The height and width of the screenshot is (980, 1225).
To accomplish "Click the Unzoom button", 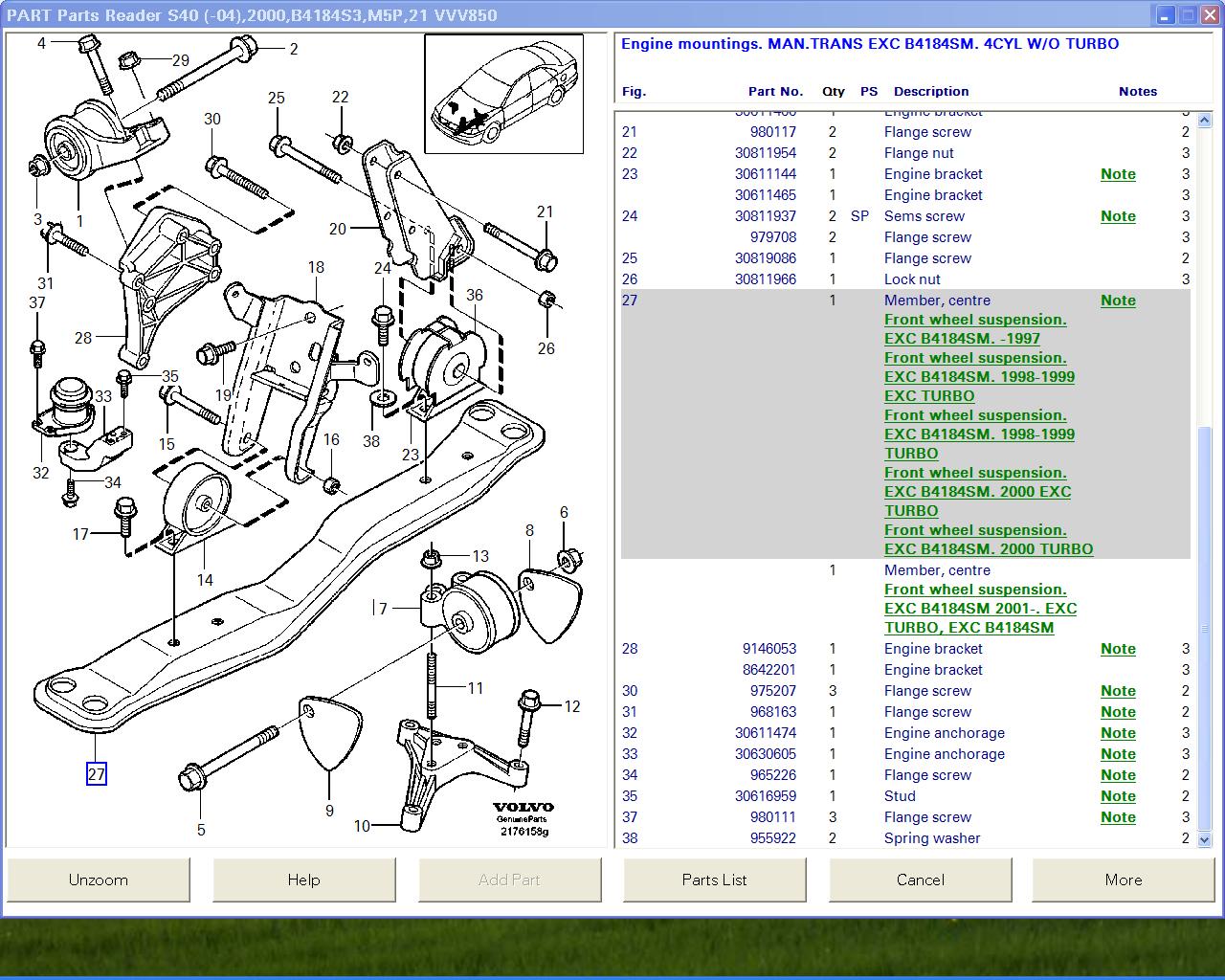I will [99, 880].
